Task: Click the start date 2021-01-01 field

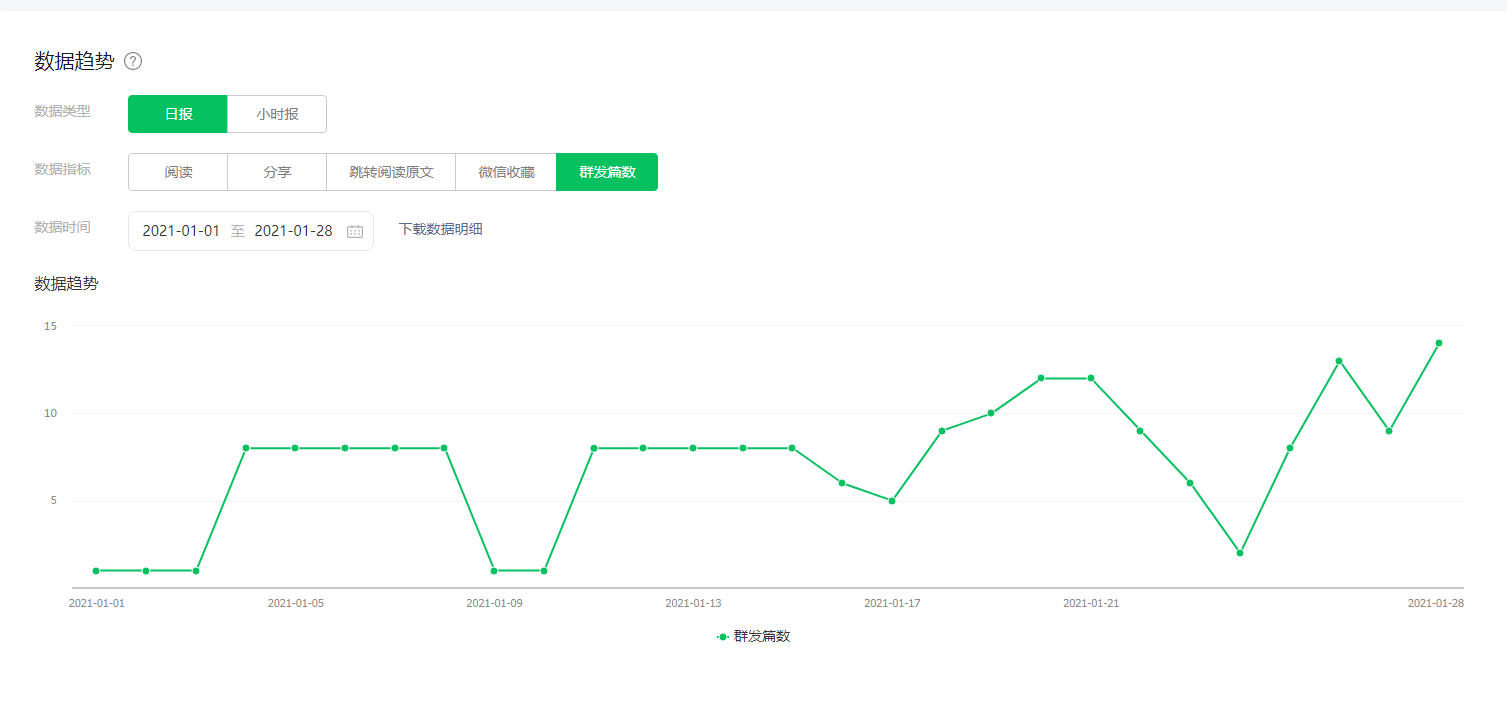Action: click(x=181, y=231)
